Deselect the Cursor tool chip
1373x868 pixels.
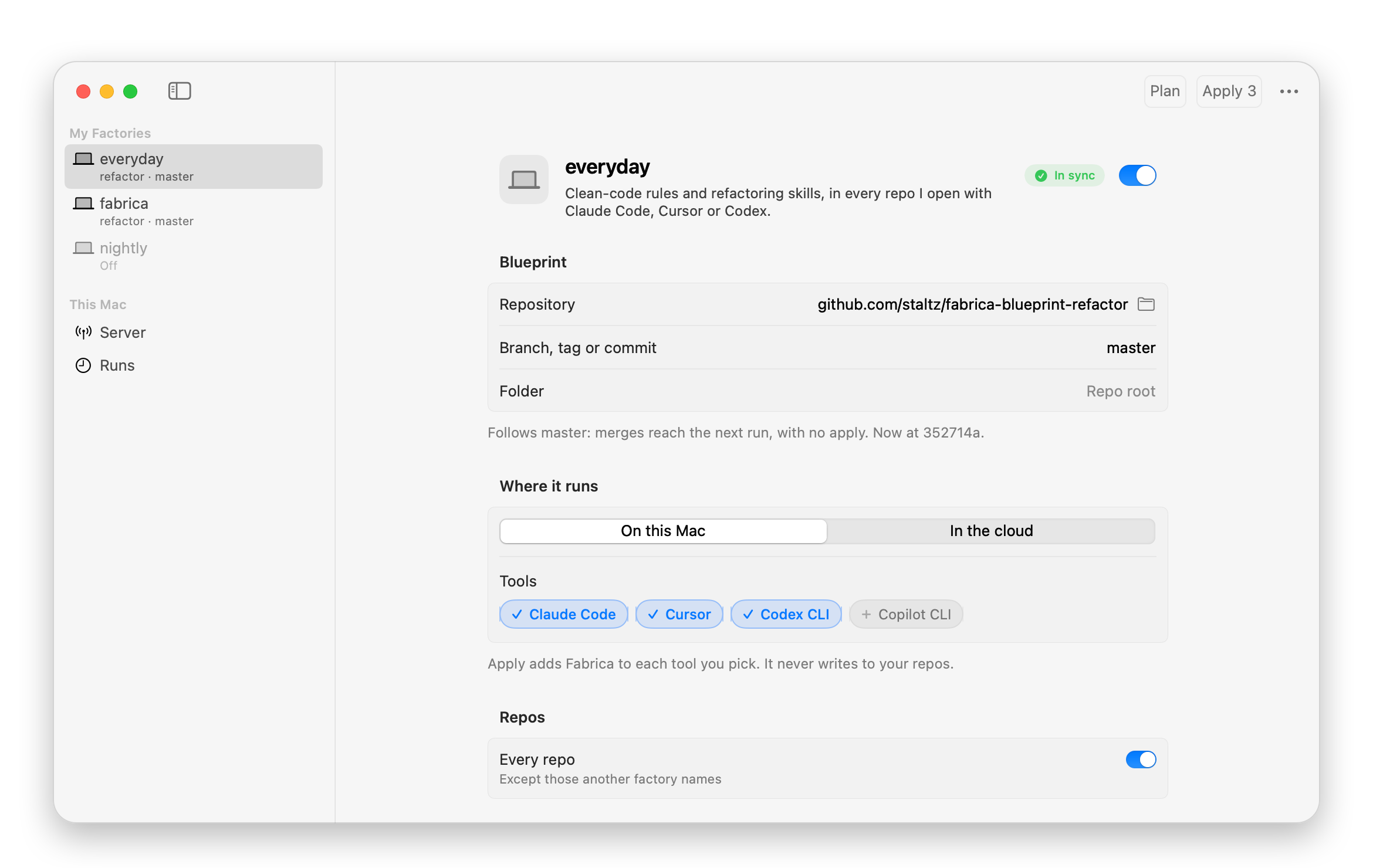(679, 614)
